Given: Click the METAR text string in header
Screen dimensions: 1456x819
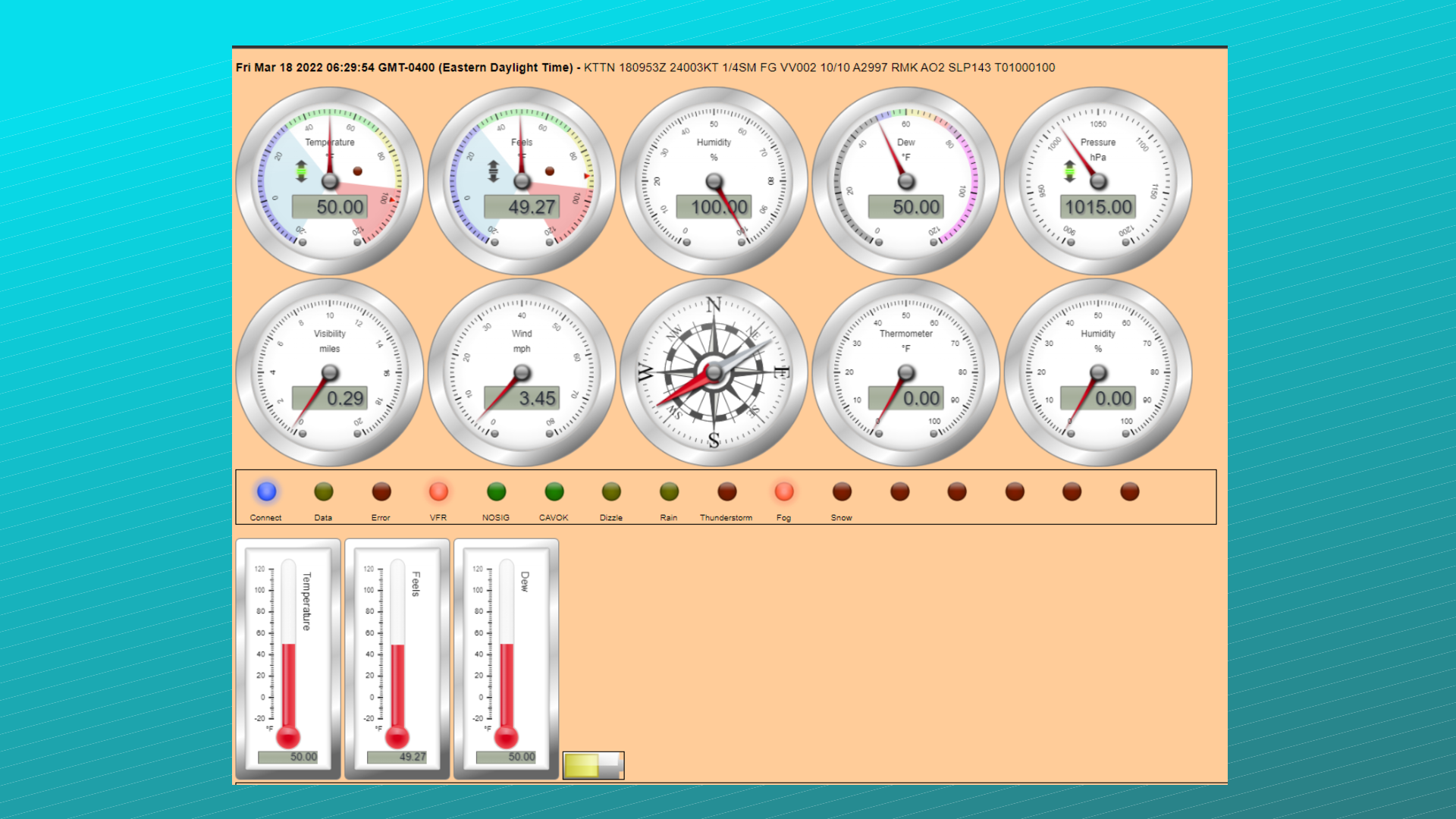Looking at the screenshot, I should click(819, 67).
